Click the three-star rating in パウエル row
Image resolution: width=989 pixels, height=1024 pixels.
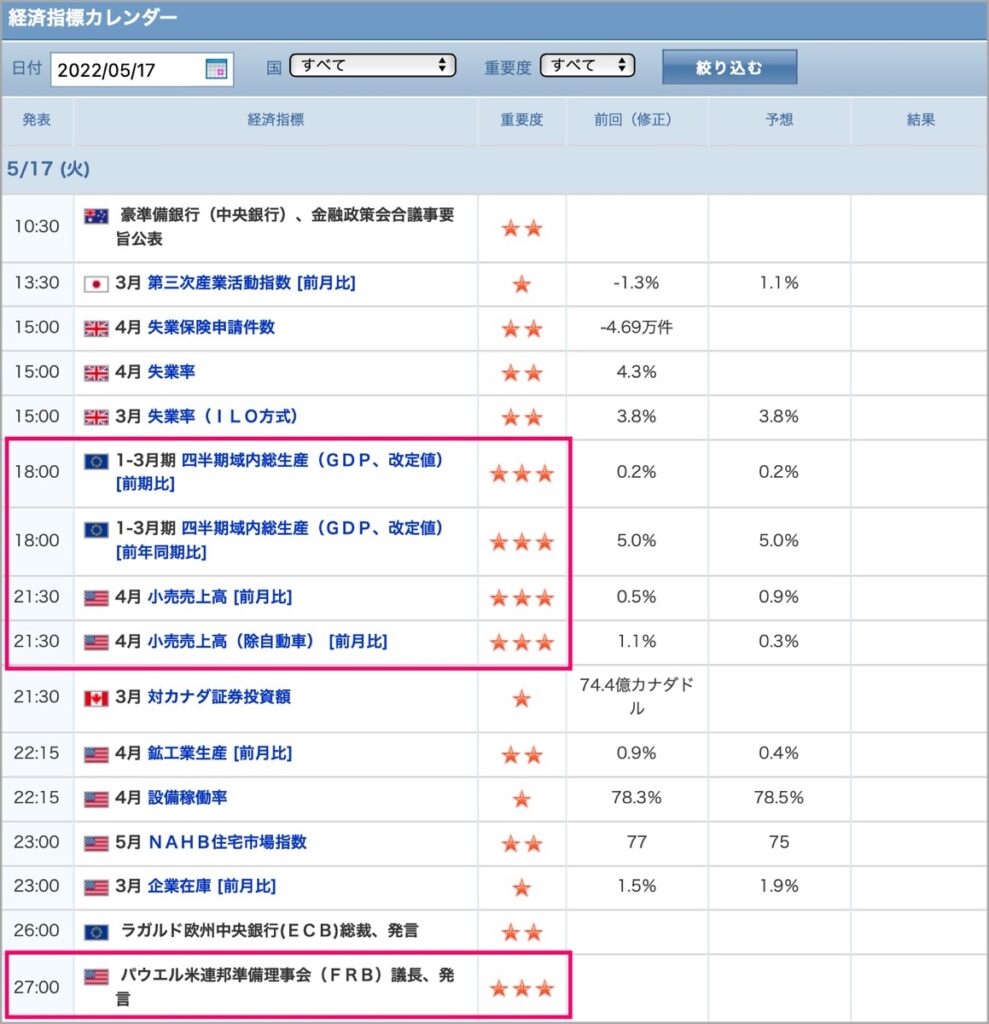coord(522,989)
